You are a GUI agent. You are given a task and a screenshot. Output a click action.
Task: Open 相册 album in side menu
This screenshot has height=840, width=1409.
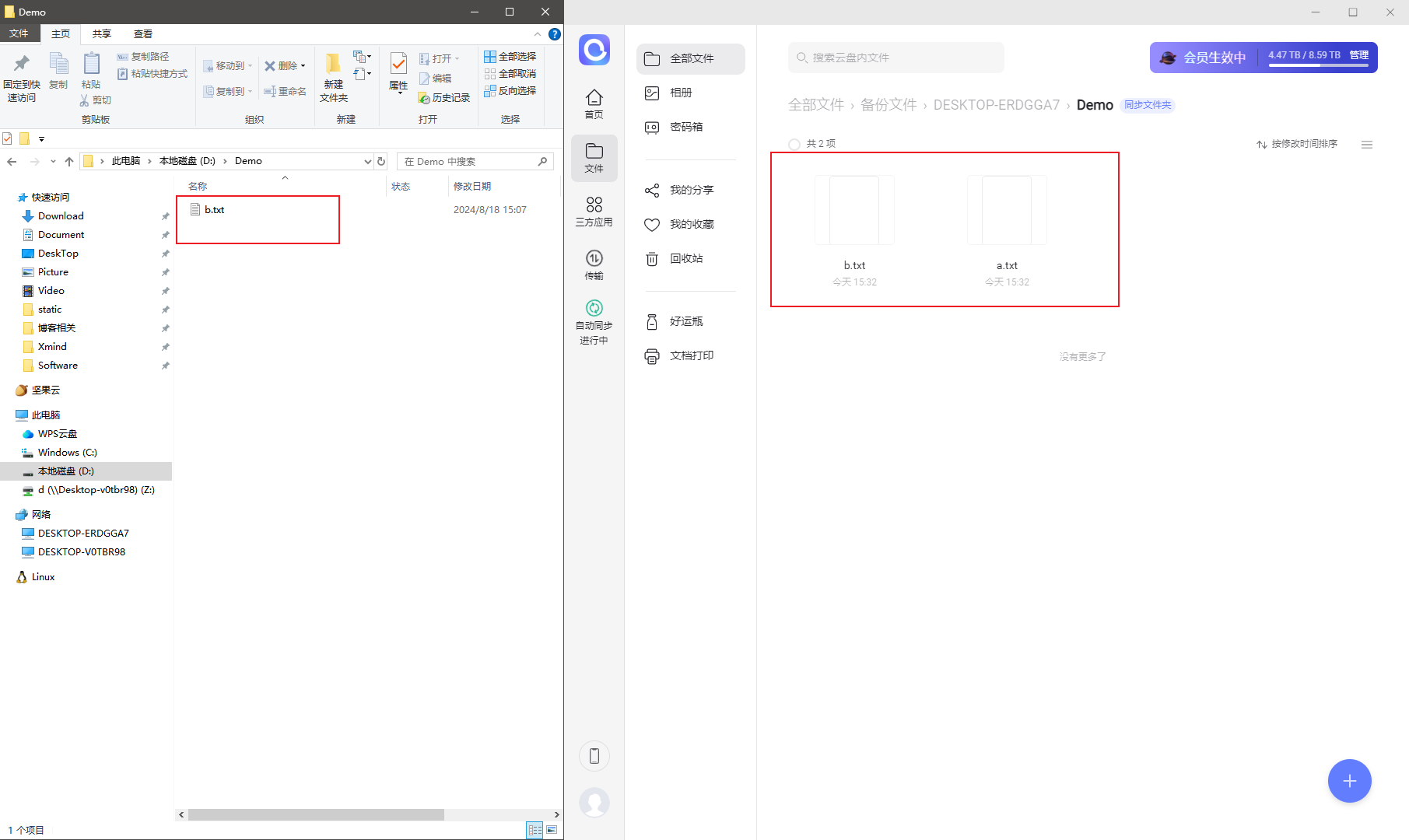coord(691,93)
